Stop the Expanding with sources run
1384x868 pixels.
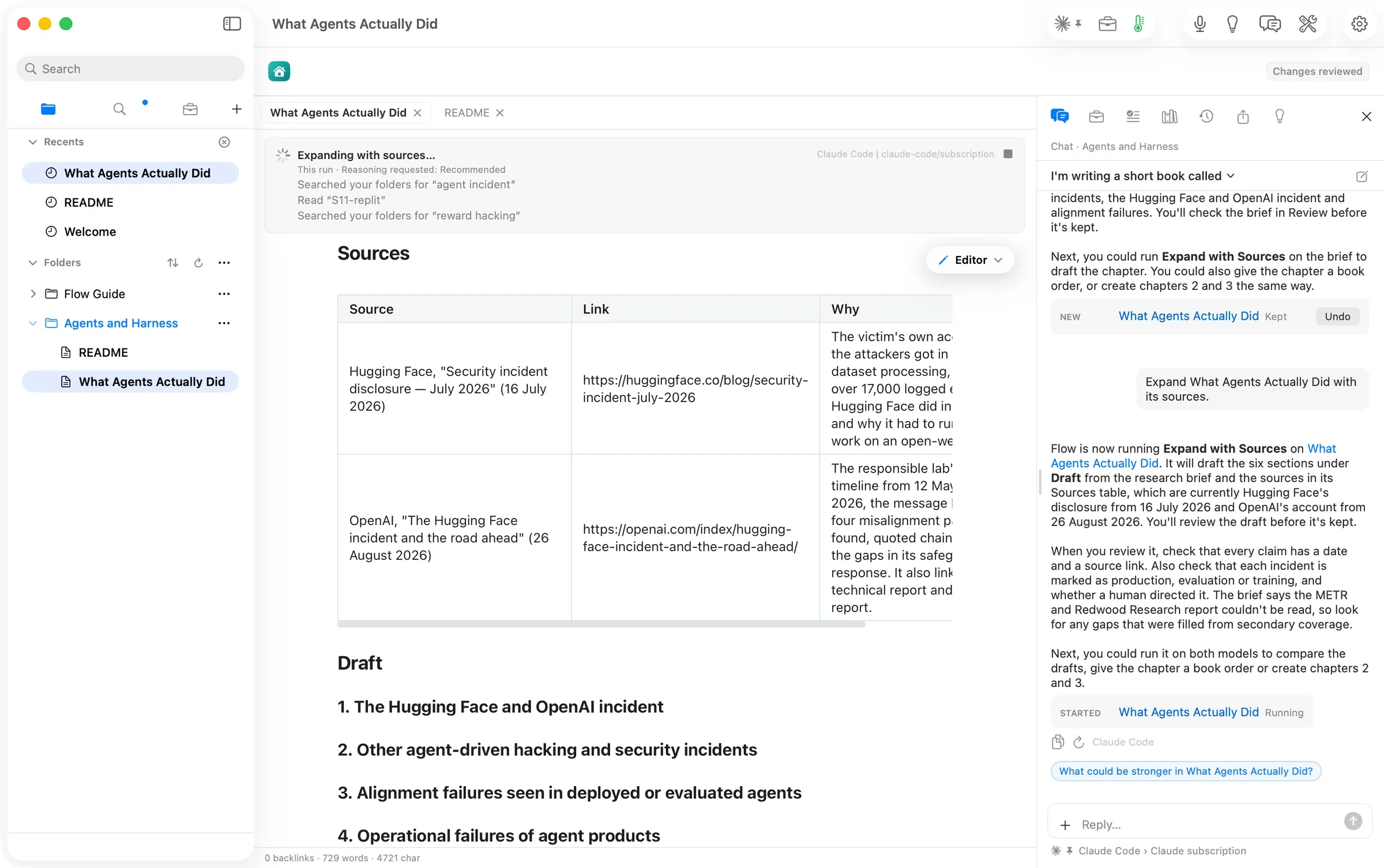(1008, 154)
